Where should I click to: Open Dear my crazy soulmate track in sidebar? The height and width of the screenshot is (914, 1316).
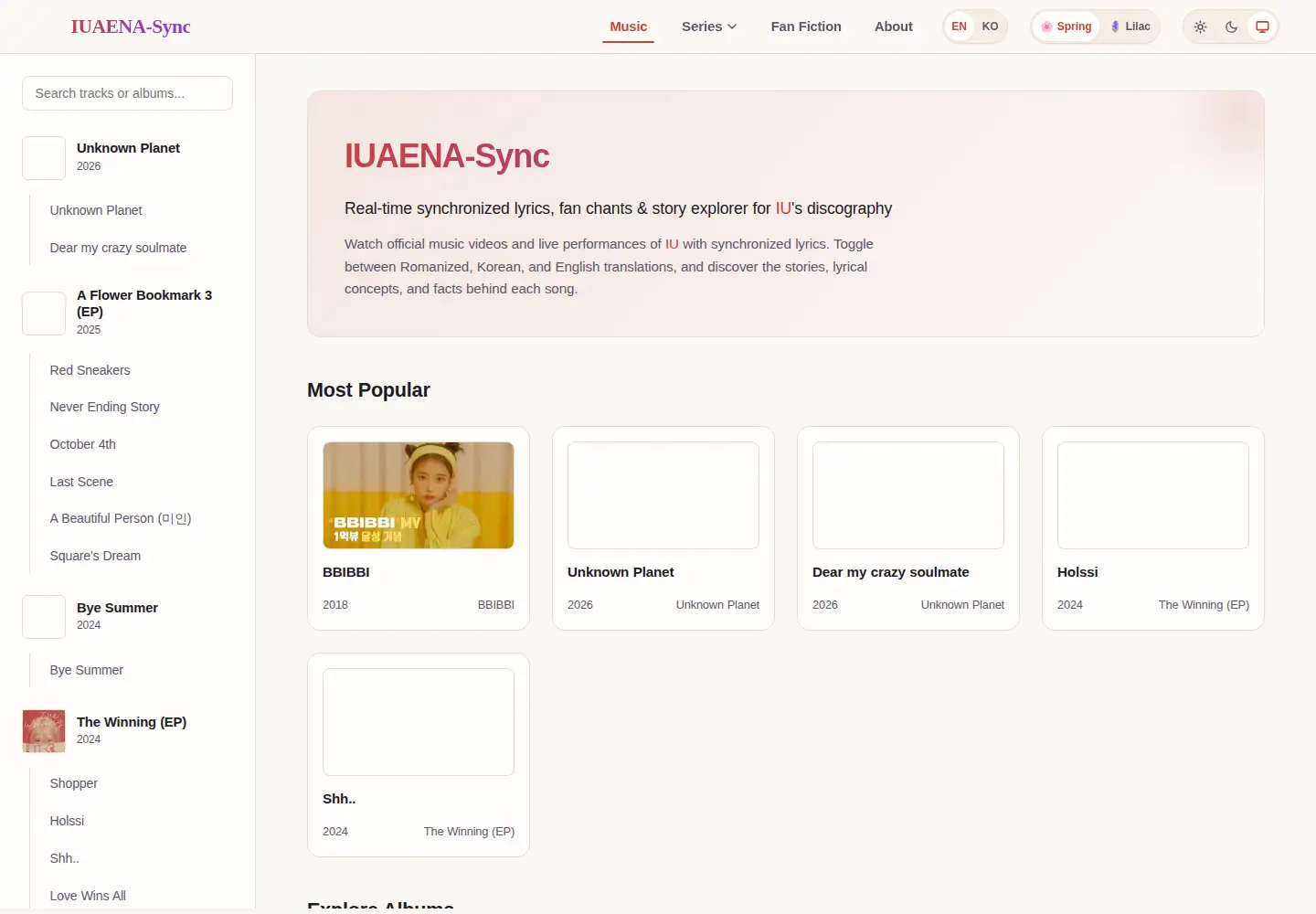[118, 248]
